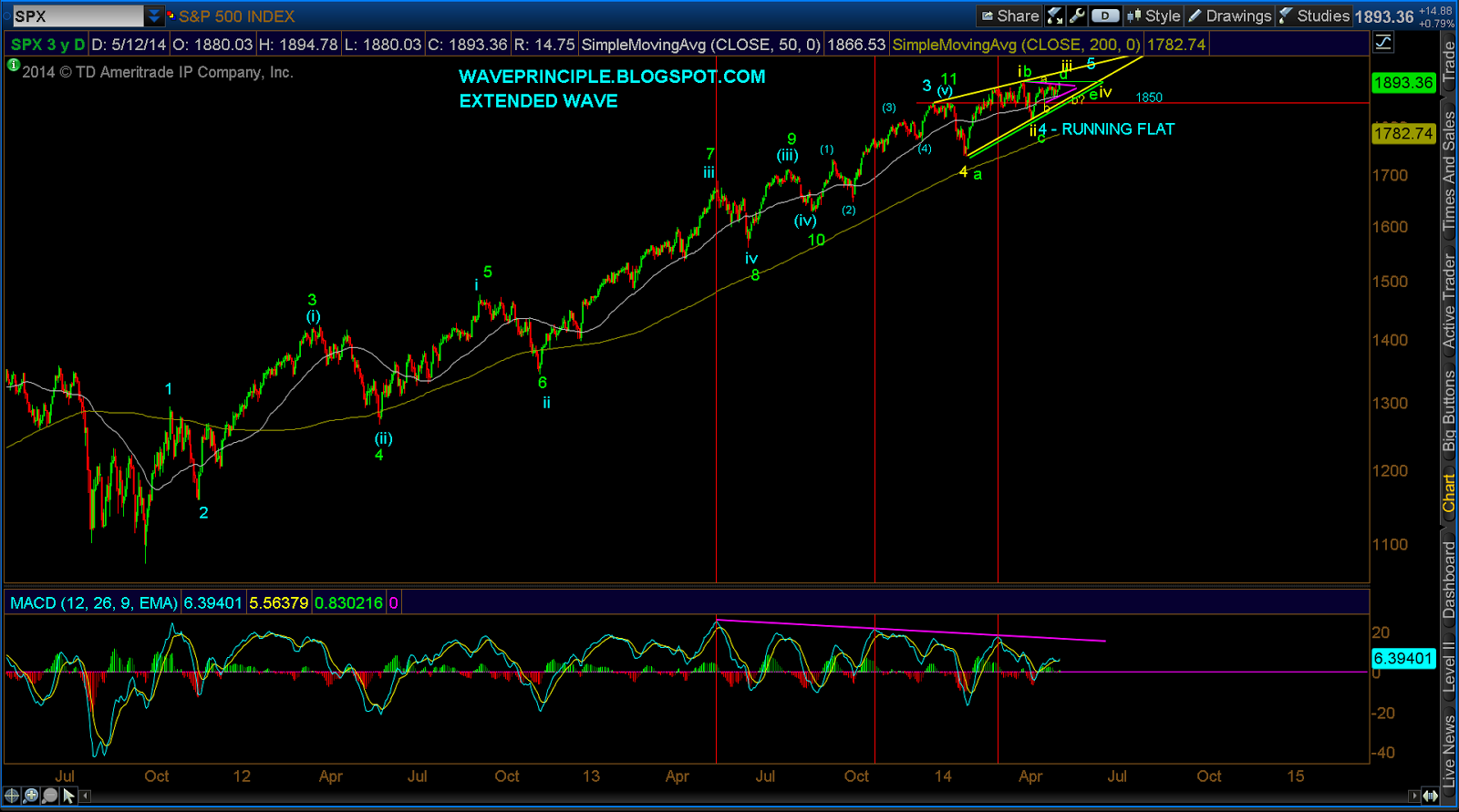Click the MACD (12, 26, 9, EMA) study label
1459x812 pixels.
pos(94,602)
